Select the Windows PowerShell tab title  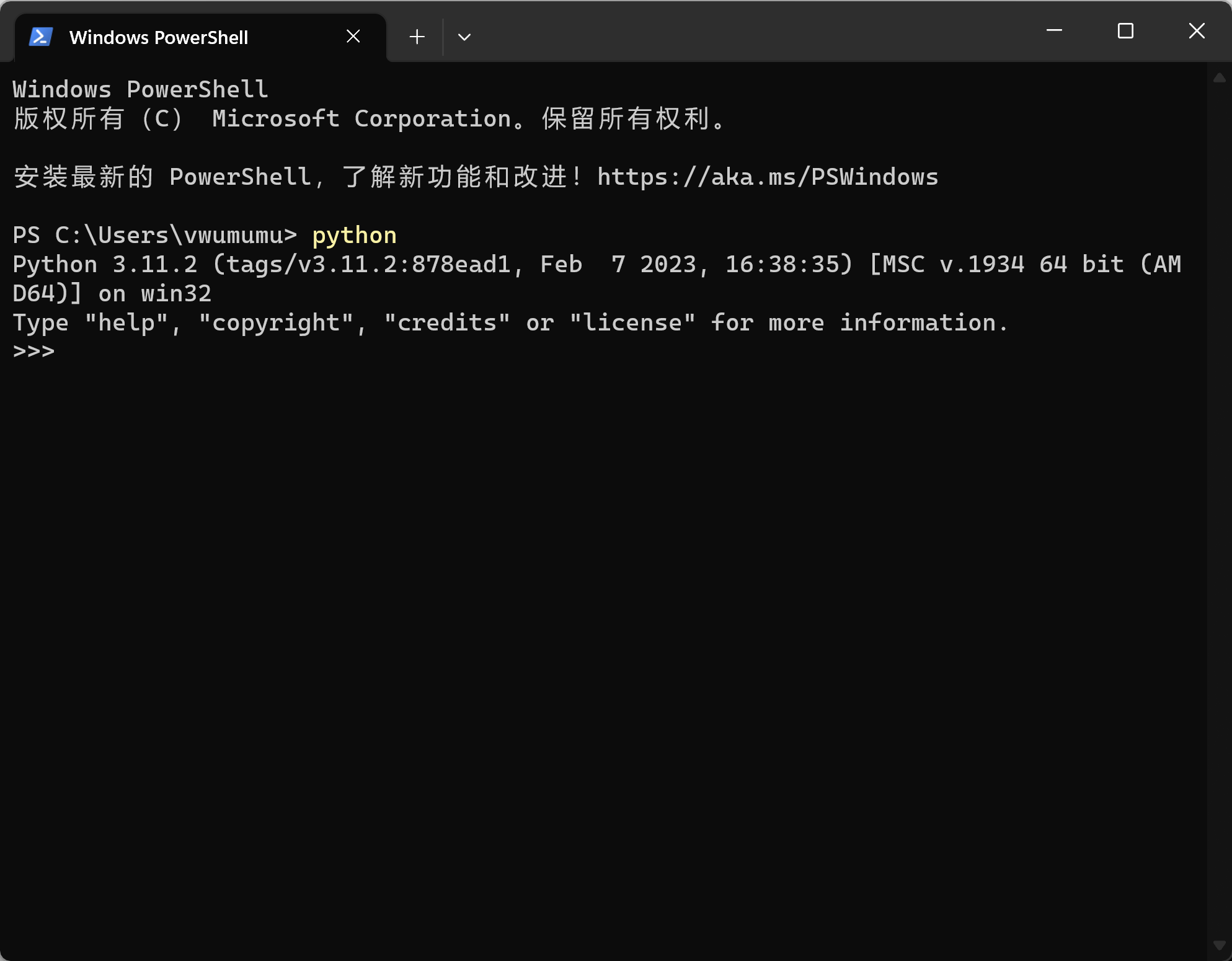pos(159,37)
